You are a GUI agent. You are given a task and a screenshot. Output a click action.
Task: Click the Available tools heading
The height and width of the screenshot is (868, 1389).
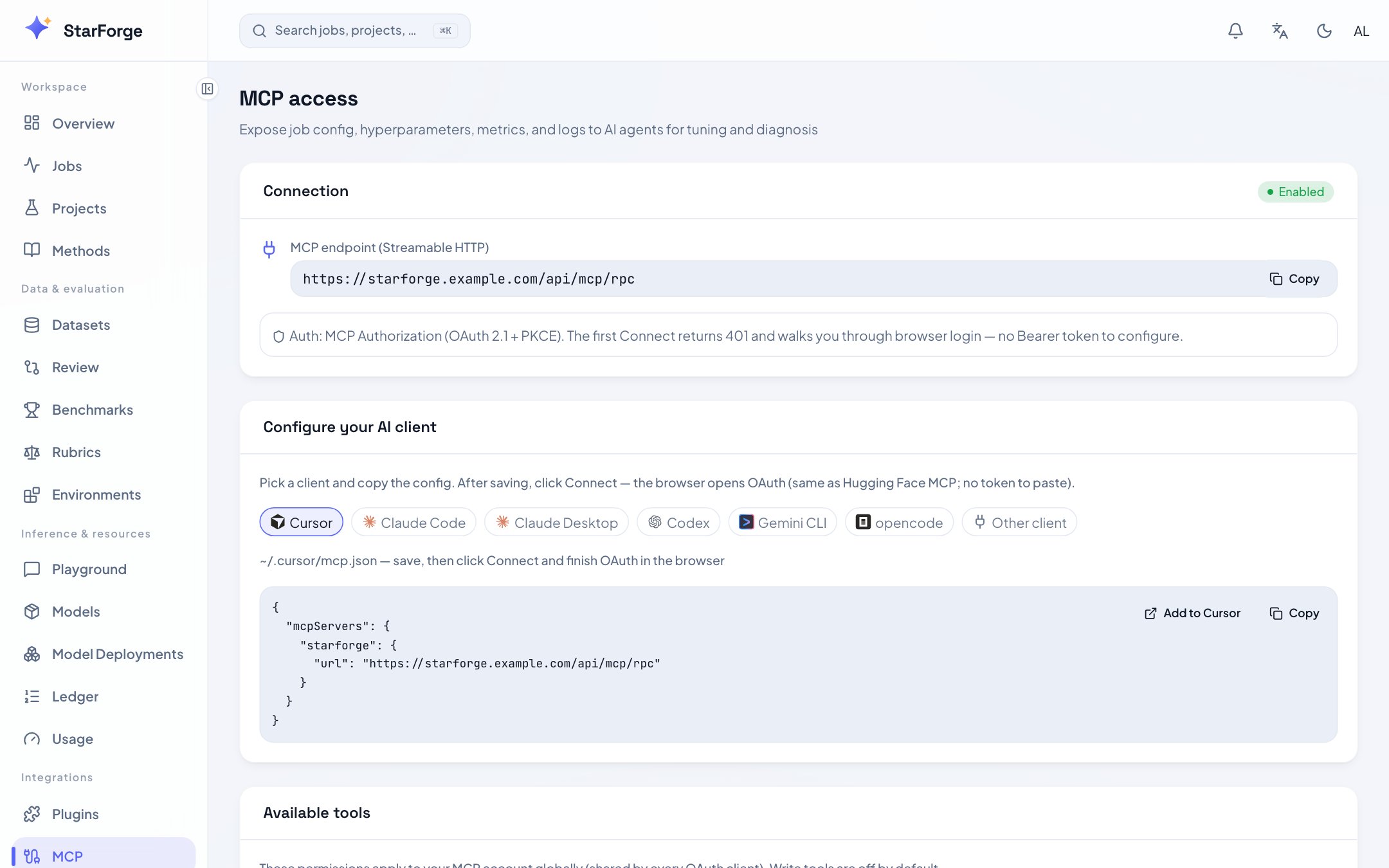(x=316, y=813)
